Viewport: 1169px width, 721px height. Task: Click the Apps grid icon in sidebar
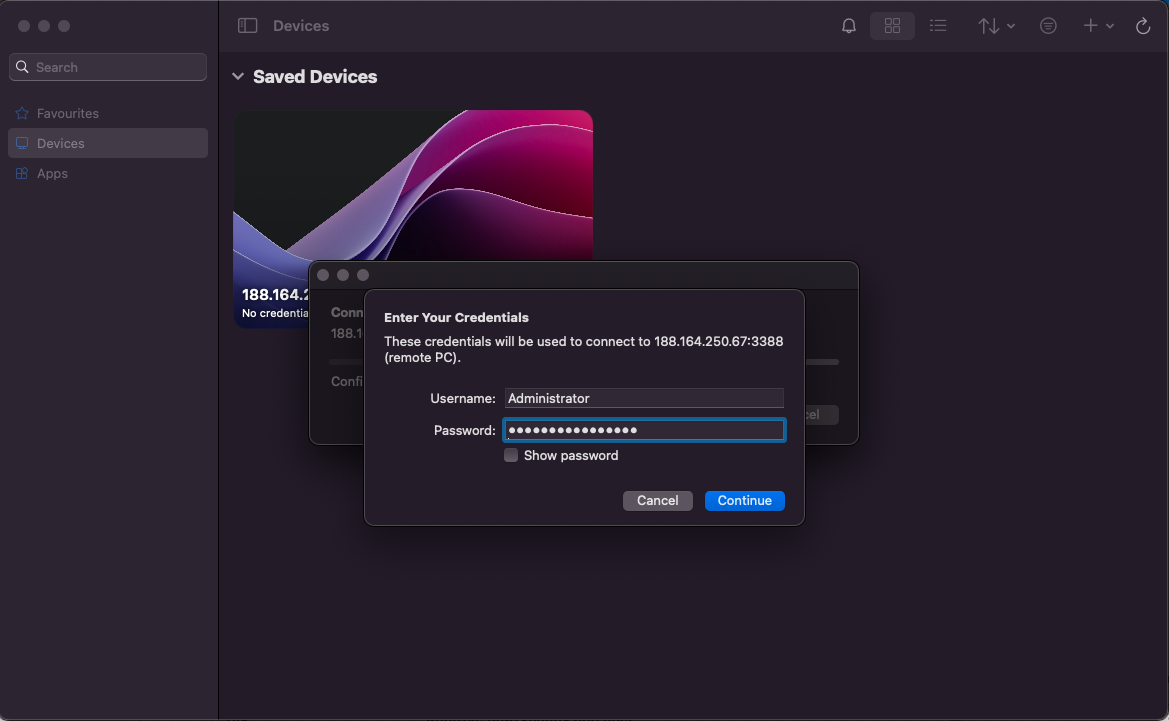click(22, 174)
